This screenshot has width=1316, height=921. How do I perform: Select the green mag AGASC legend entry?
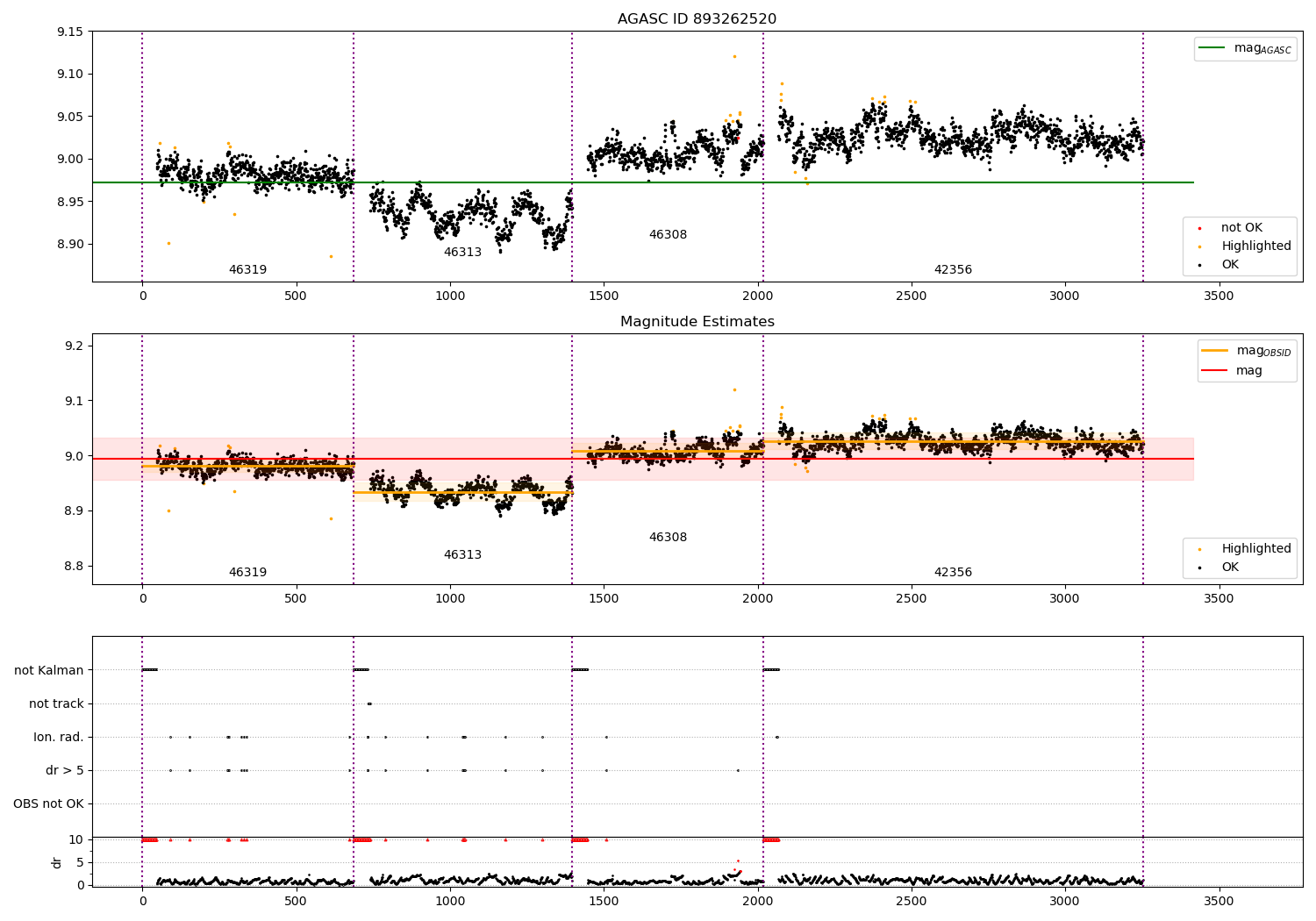click(1245, 48)
